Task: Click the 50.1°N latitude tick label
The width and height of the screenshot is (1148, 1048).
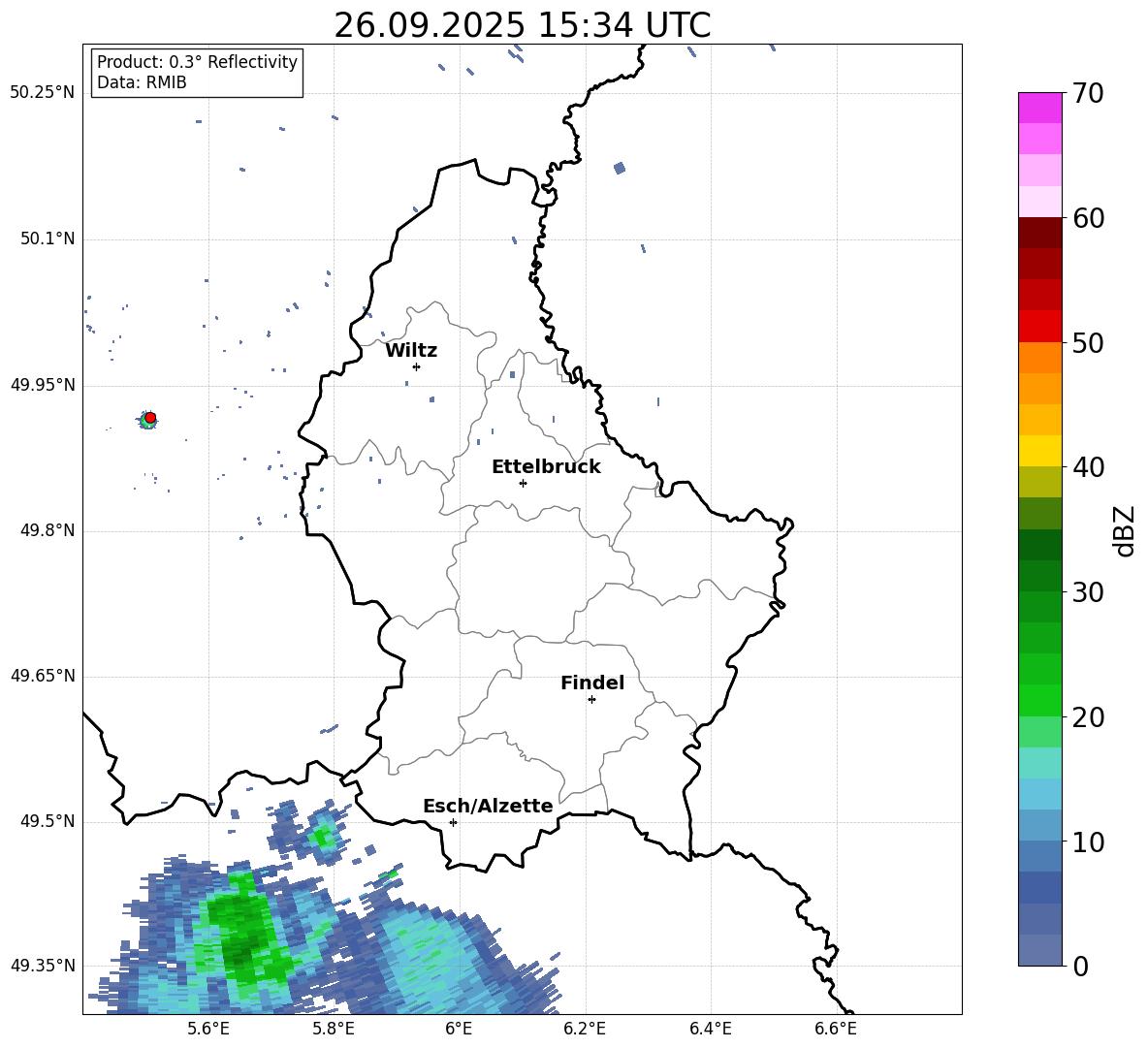Action: 47,238
